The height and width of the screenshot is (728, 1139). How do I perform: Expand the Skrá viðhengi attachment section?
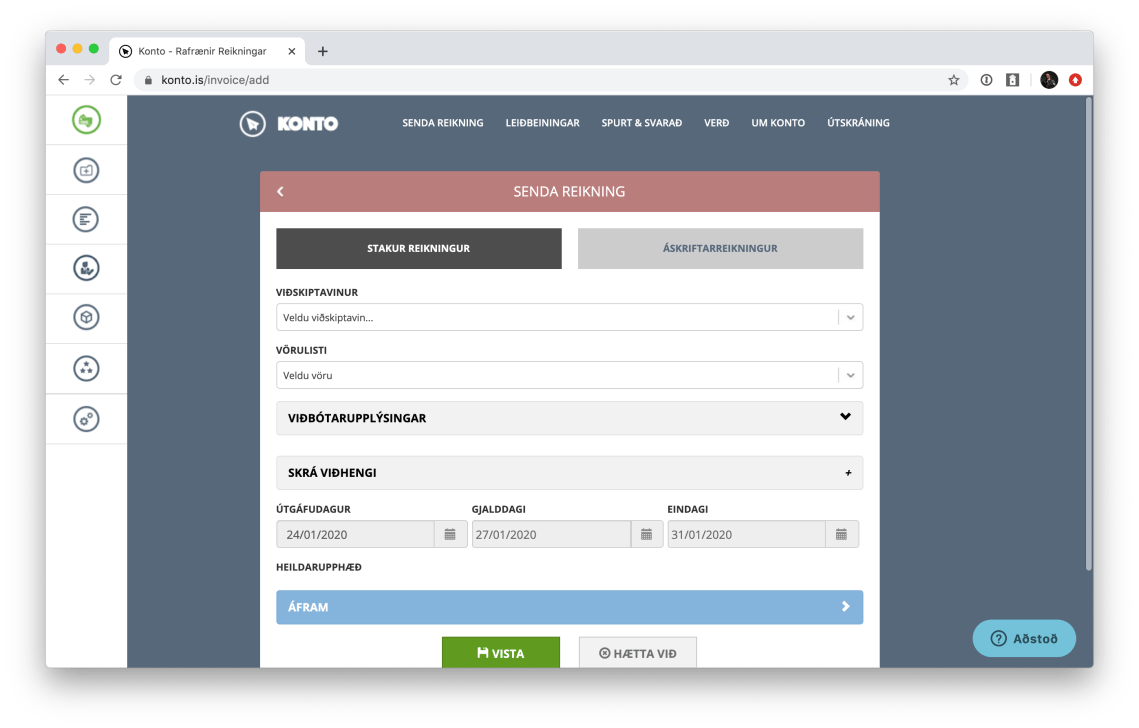[568, 473]
